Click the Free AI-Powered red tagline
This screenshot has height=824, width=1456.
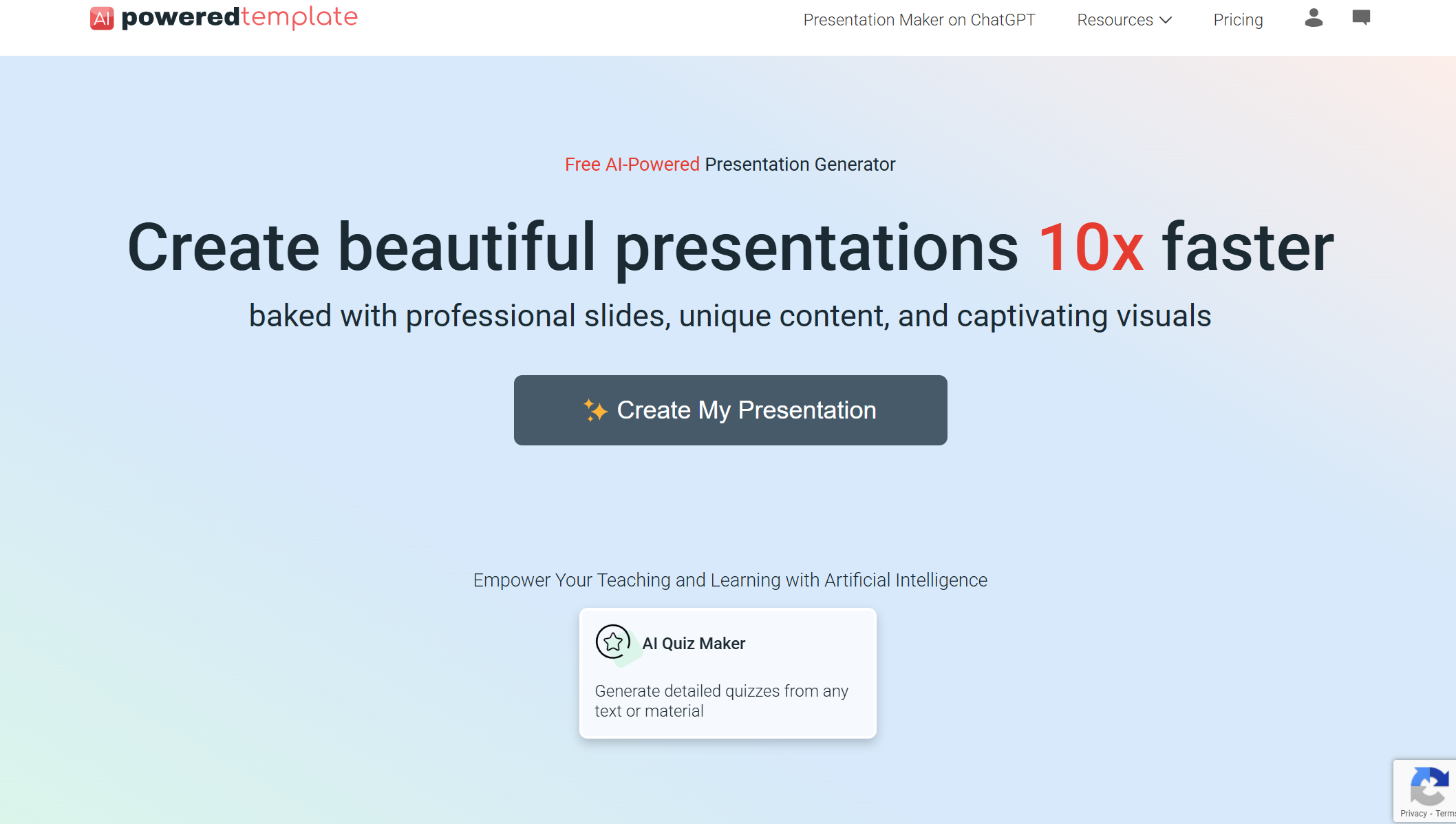coord(632,165)
